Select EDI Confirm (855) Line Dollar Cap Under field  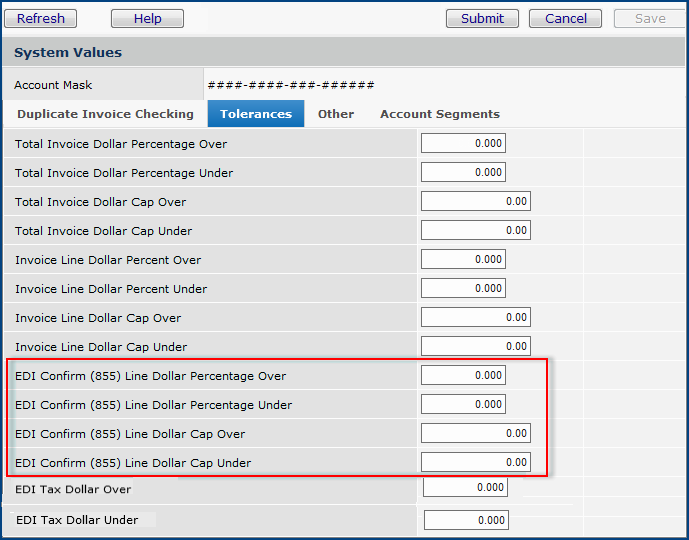[475, 463]
